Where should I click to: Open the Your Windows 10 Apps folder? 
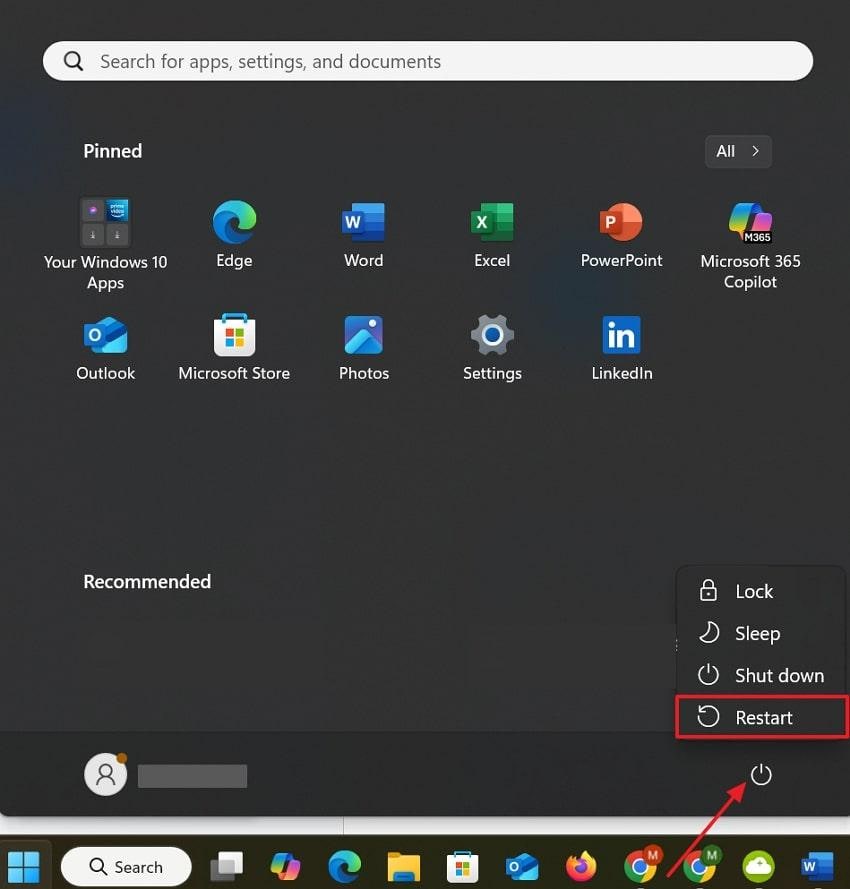pyautogui.click(x=105, y=245)
